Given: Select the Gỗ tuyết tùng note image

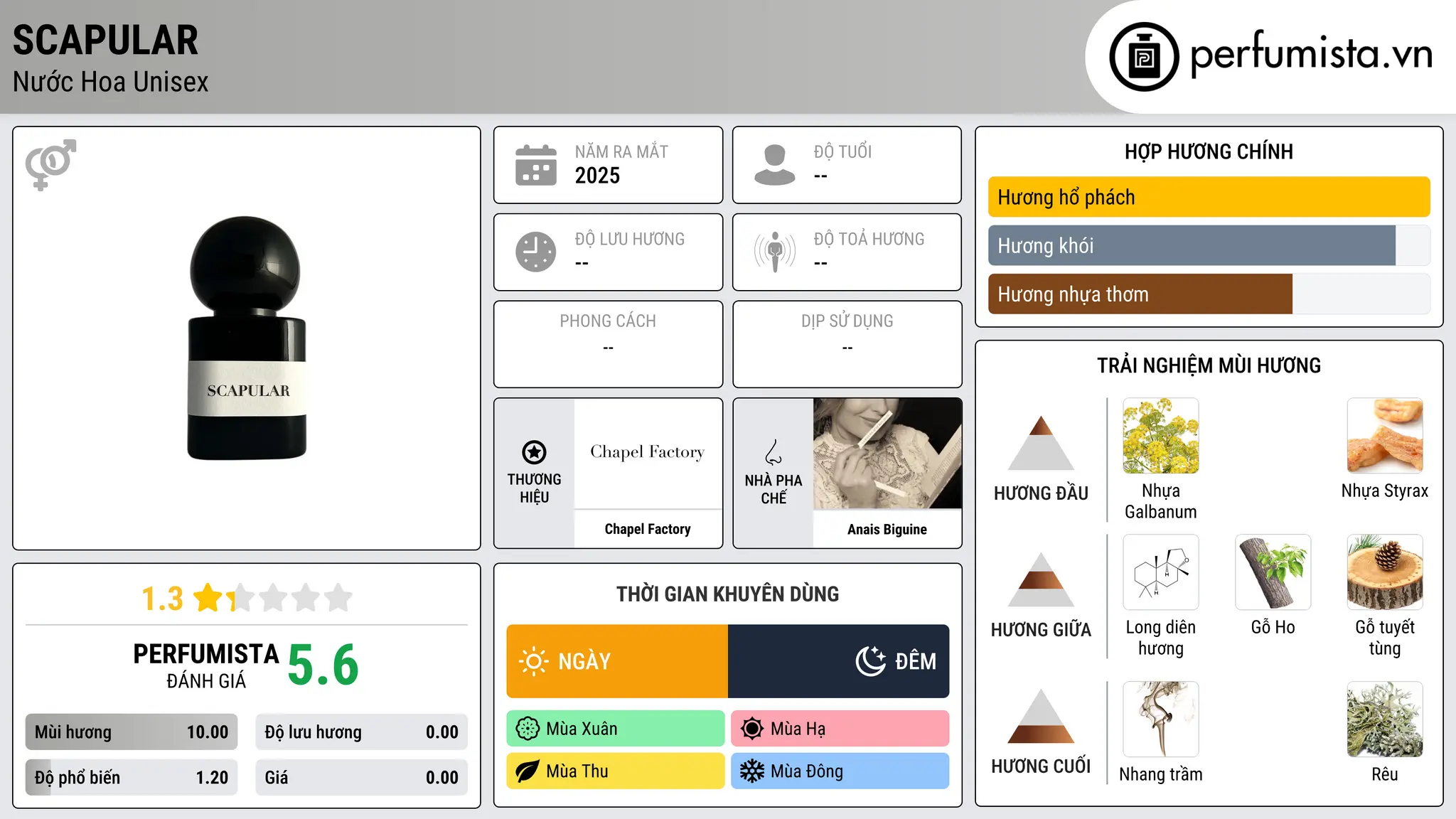Looking at the screenshot, I should pyautogui.click(x=1385, y=572).
